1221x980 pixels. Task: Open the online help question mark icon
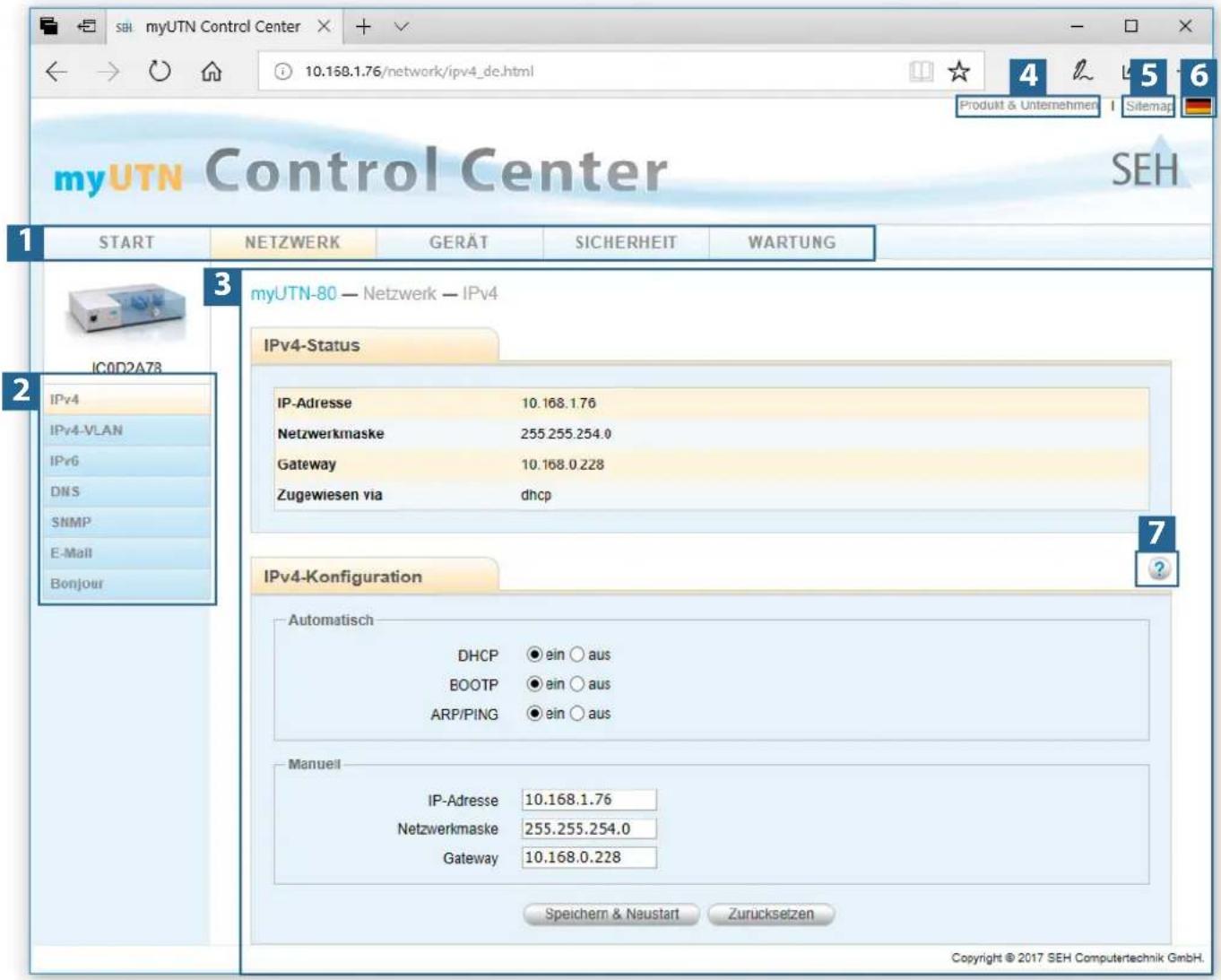click(1159, 568)
